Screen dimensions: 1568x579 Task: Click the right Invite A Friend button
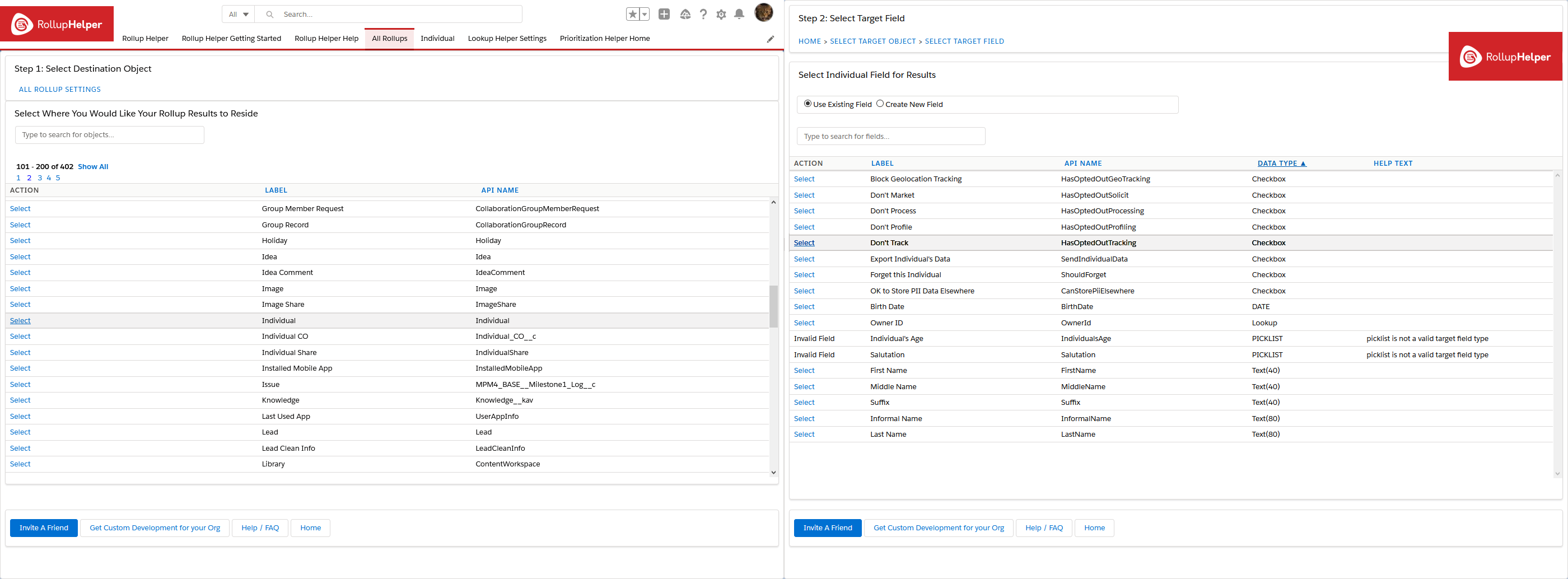click(827, 528)
